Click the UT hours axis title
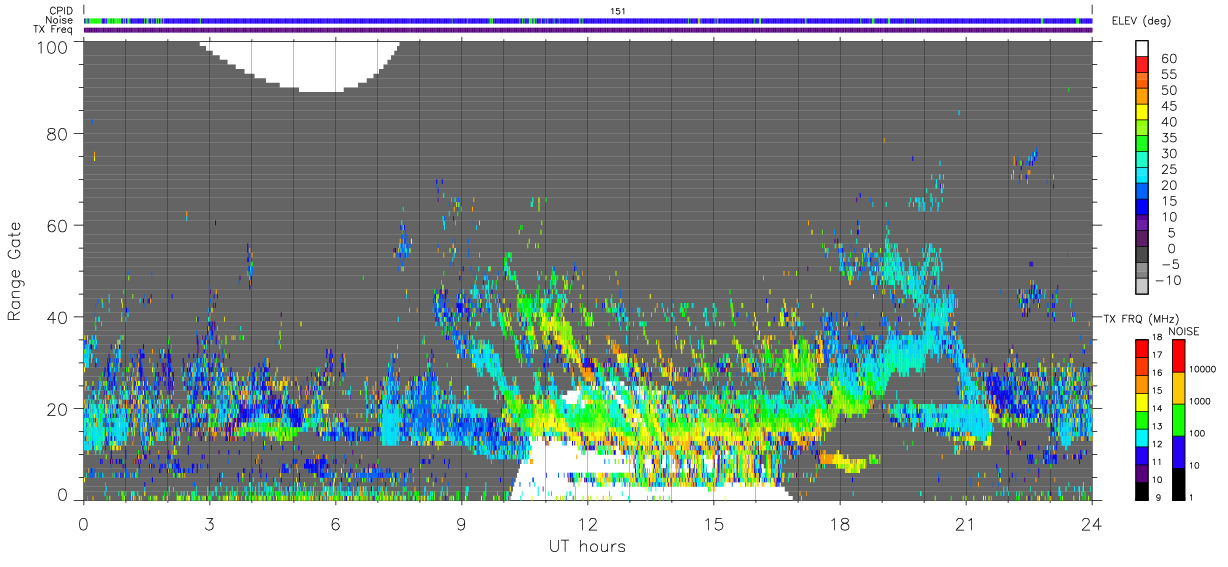Image resolution: width=1228 pixels, height=567 pixels. (587, 546)
